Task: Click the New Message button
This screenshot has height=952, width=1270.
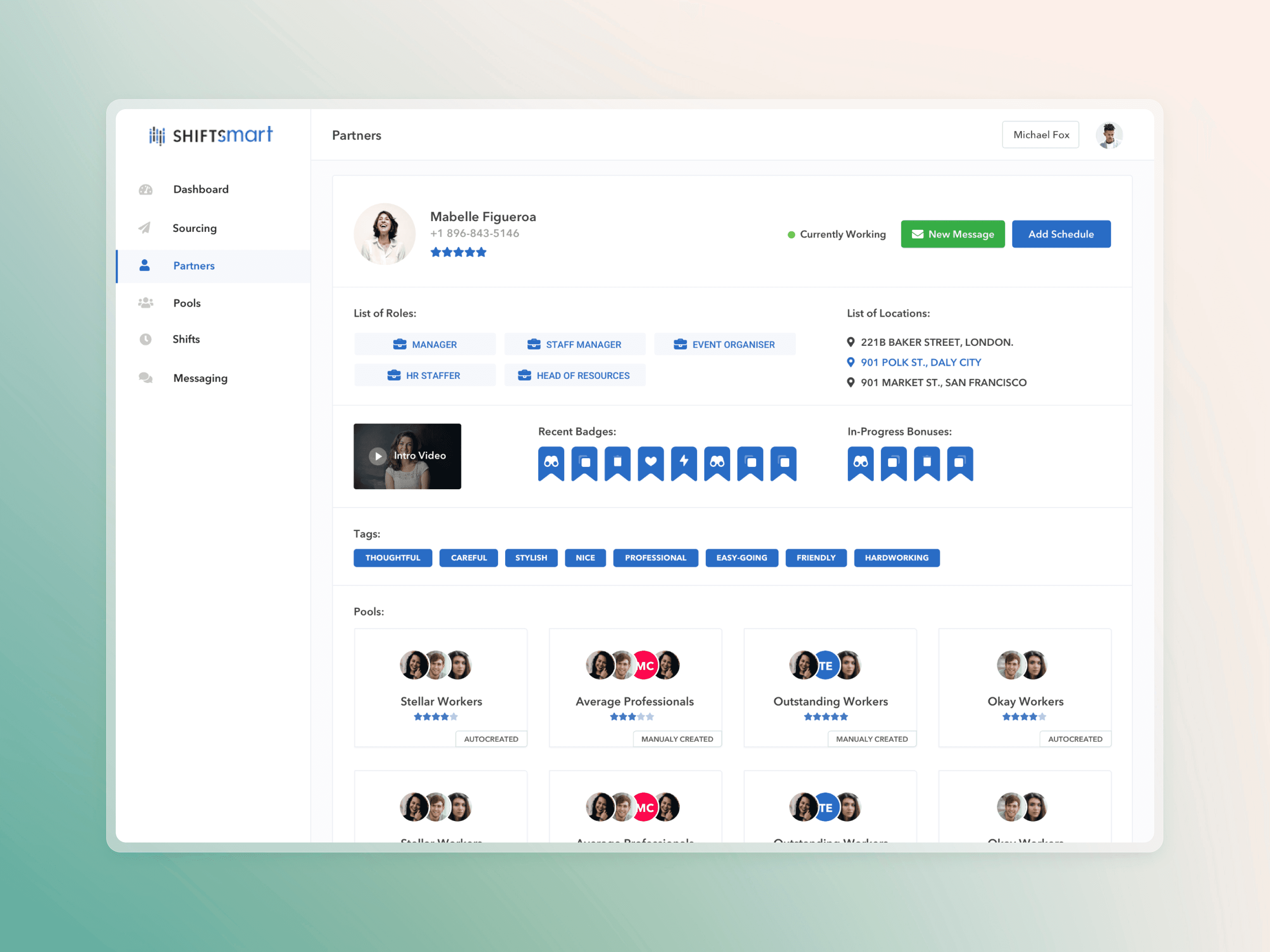Action: 952,234
